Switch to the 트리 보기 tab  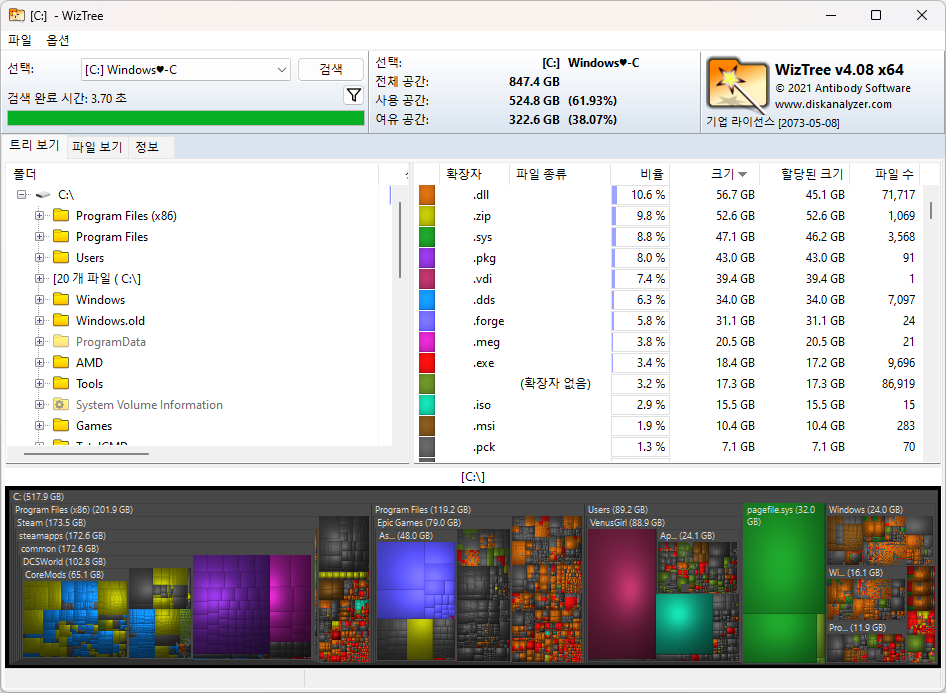(x=34, y=145)
